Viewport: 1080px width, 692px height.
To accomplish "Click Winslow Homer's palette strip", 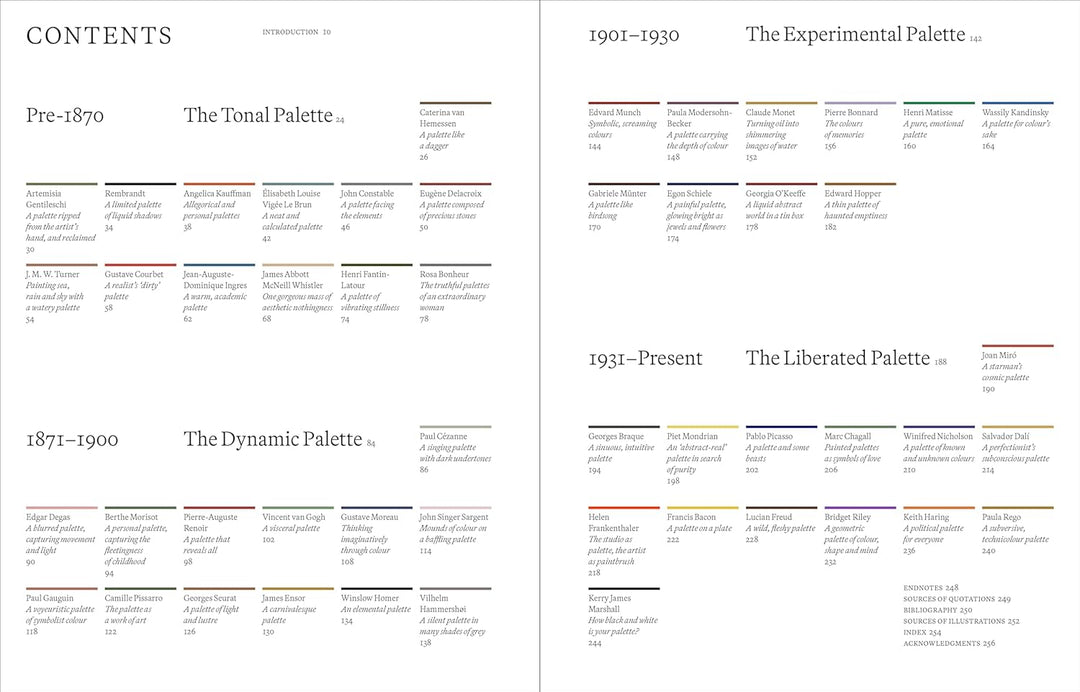I will pos(376,590).
